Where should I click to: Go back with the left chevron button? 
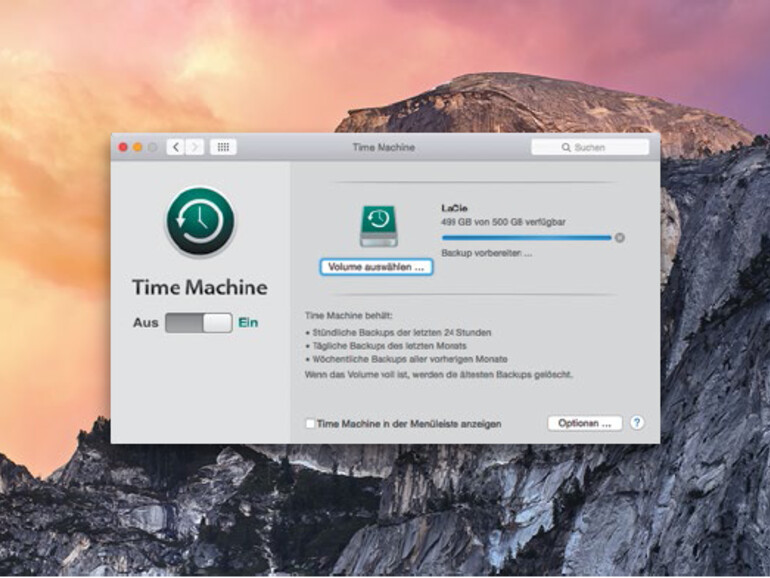[175, 147]
